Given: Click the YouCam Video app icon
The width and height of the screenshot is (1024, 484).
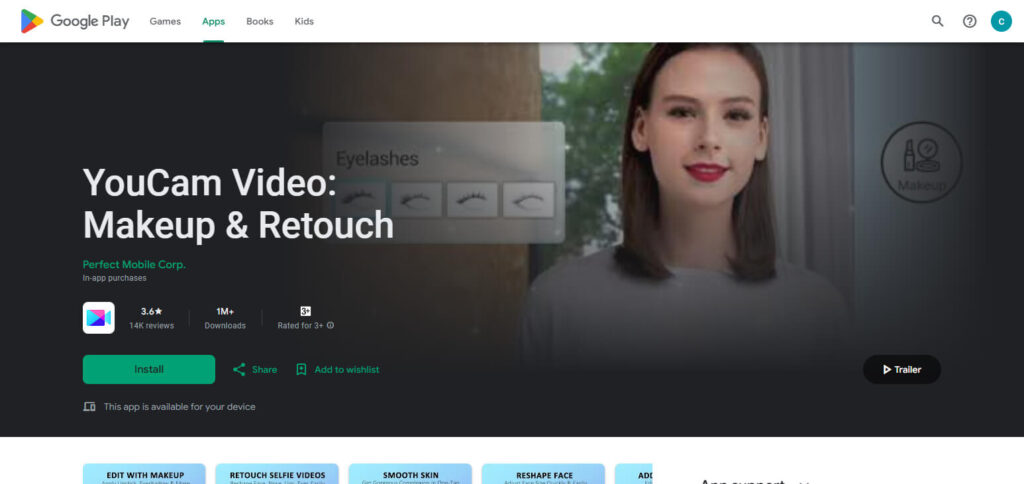Looking at the screenshot, I should (x=99, y=317).
